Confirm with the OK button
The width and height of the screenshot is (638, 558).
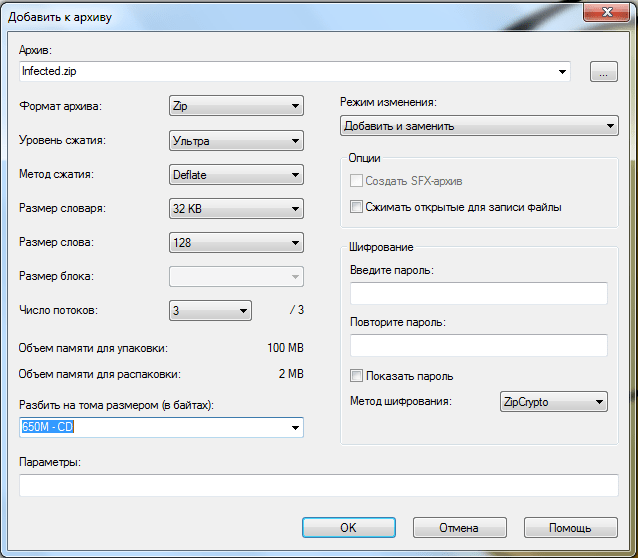(x=349, y=527)
